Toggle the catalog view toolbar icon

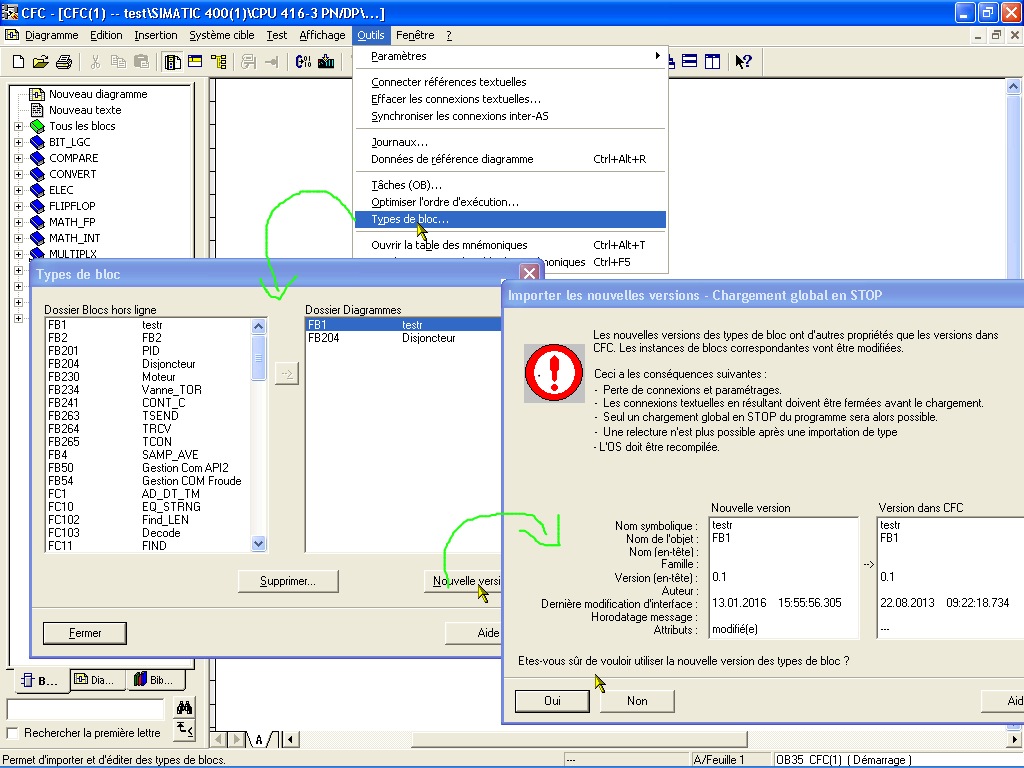point(172,62)
